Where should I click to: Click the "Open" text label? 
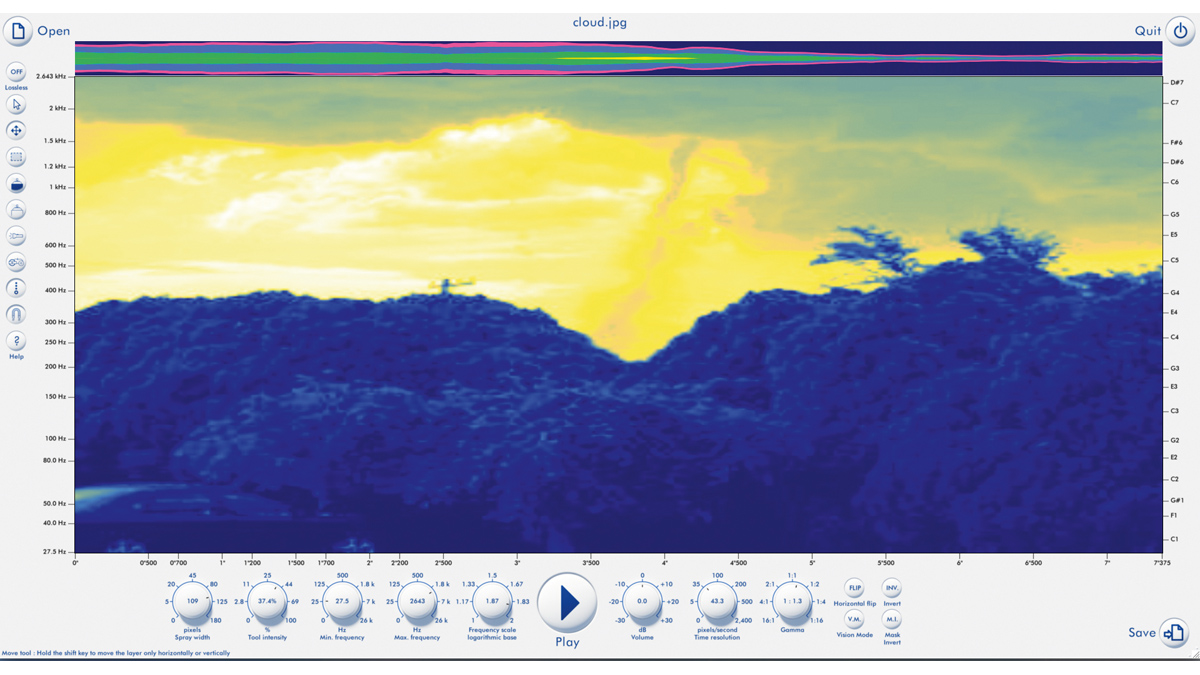point(54,31)
